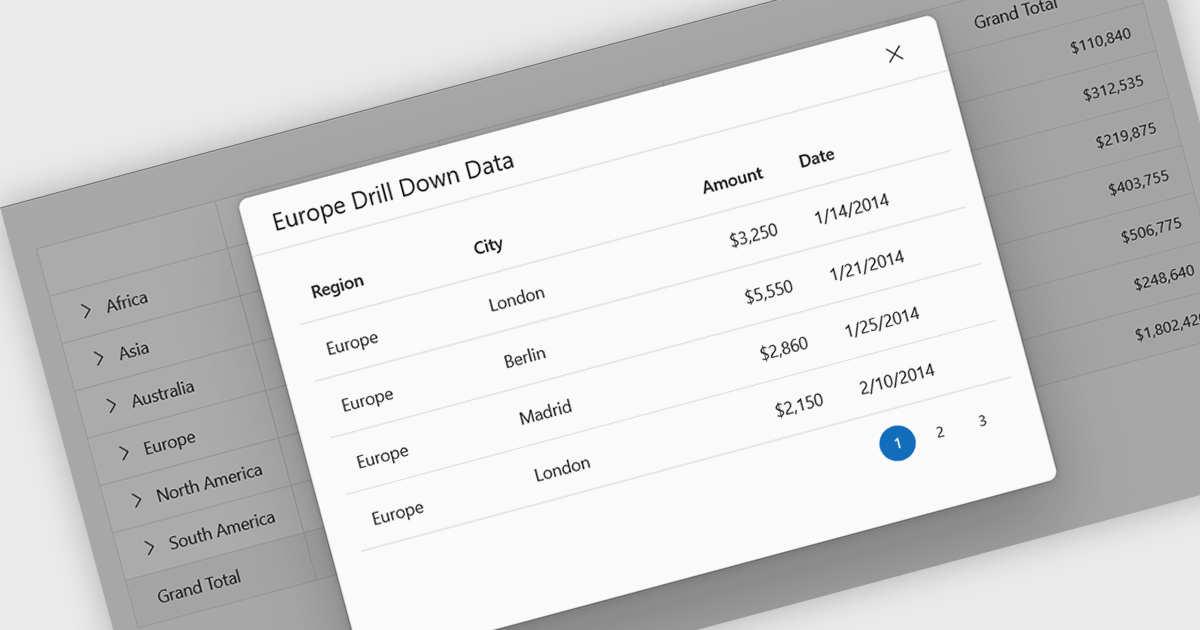
Task: Sort by the Date column header
Action: (x=816, y=158)
